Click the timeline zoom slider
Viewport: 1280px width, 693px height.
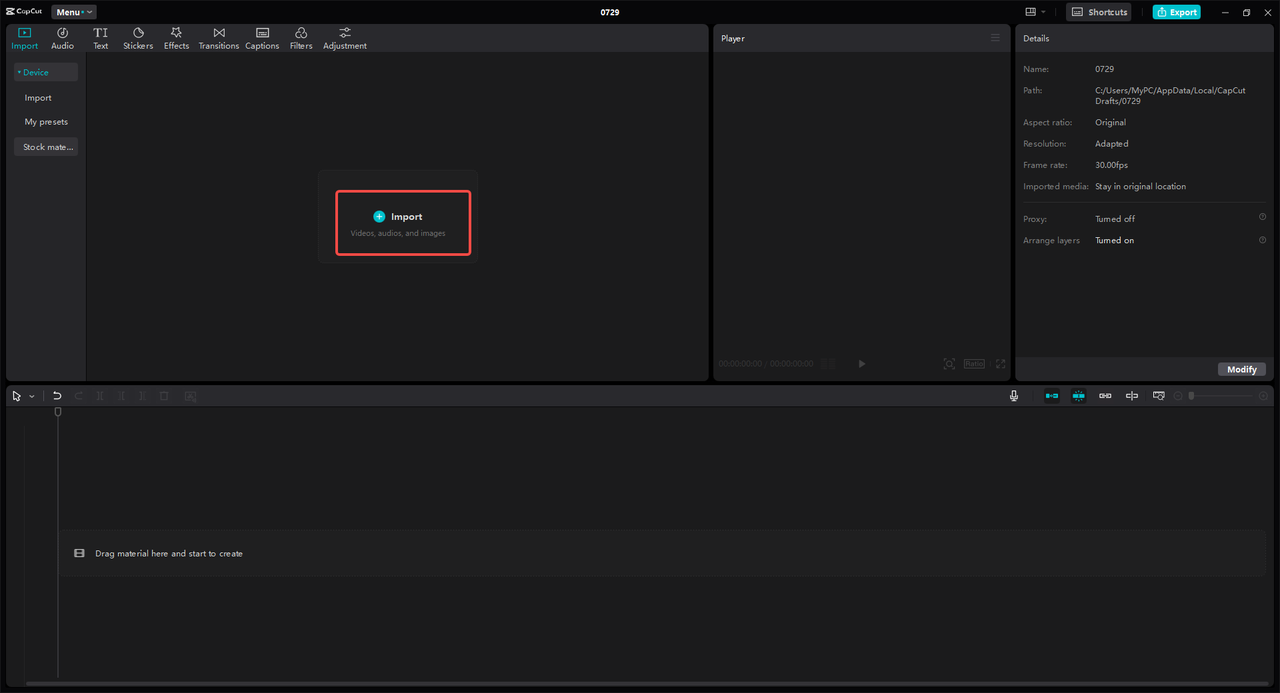[x=1222, y=396]
